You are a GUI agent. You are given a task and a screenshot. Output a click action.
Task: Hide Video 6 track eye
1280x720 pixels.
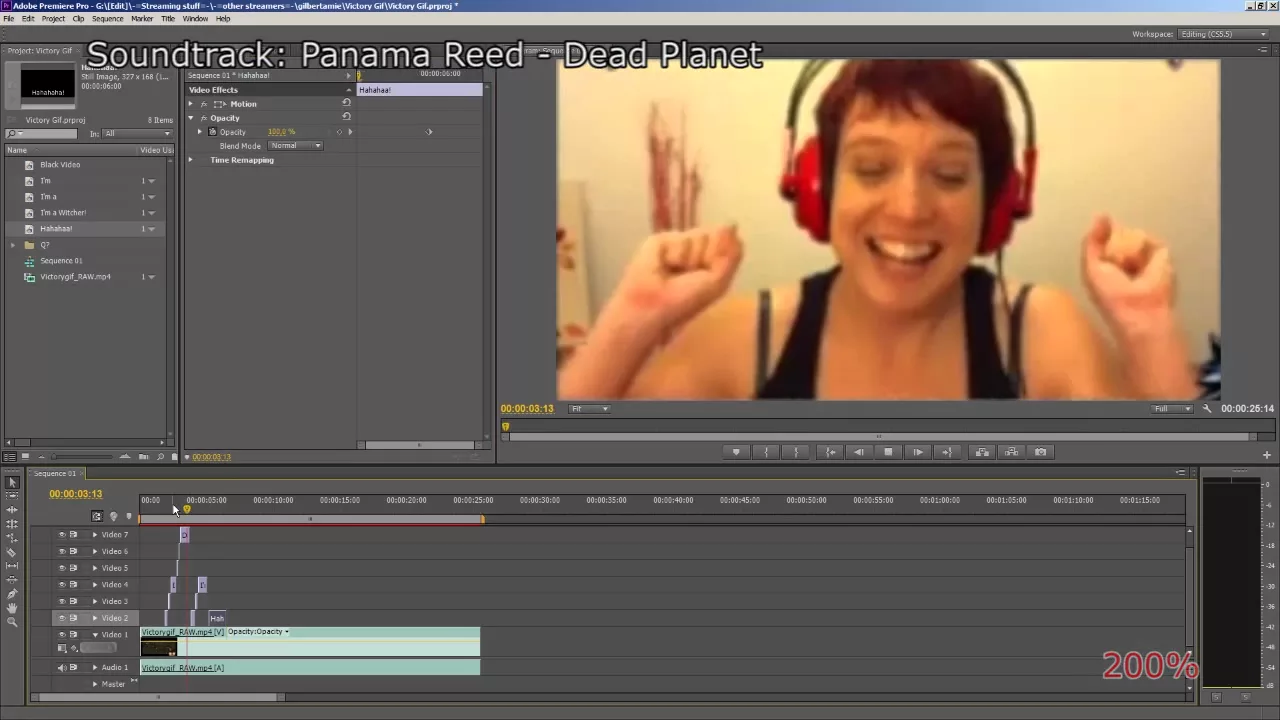coord(62,551)
